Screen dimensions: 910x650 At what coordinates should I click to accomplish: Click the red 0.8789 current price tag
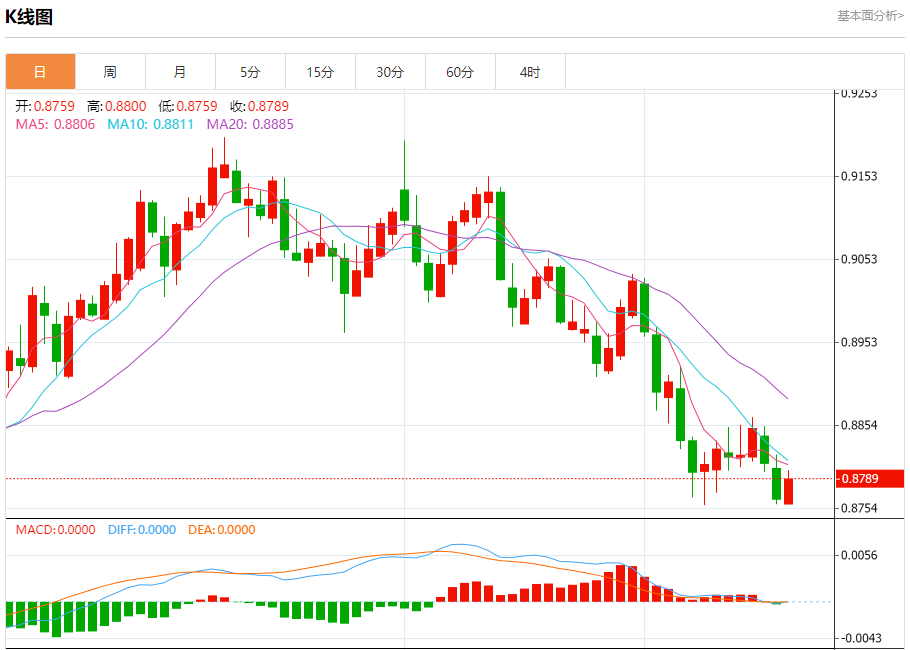pos(869,479)
